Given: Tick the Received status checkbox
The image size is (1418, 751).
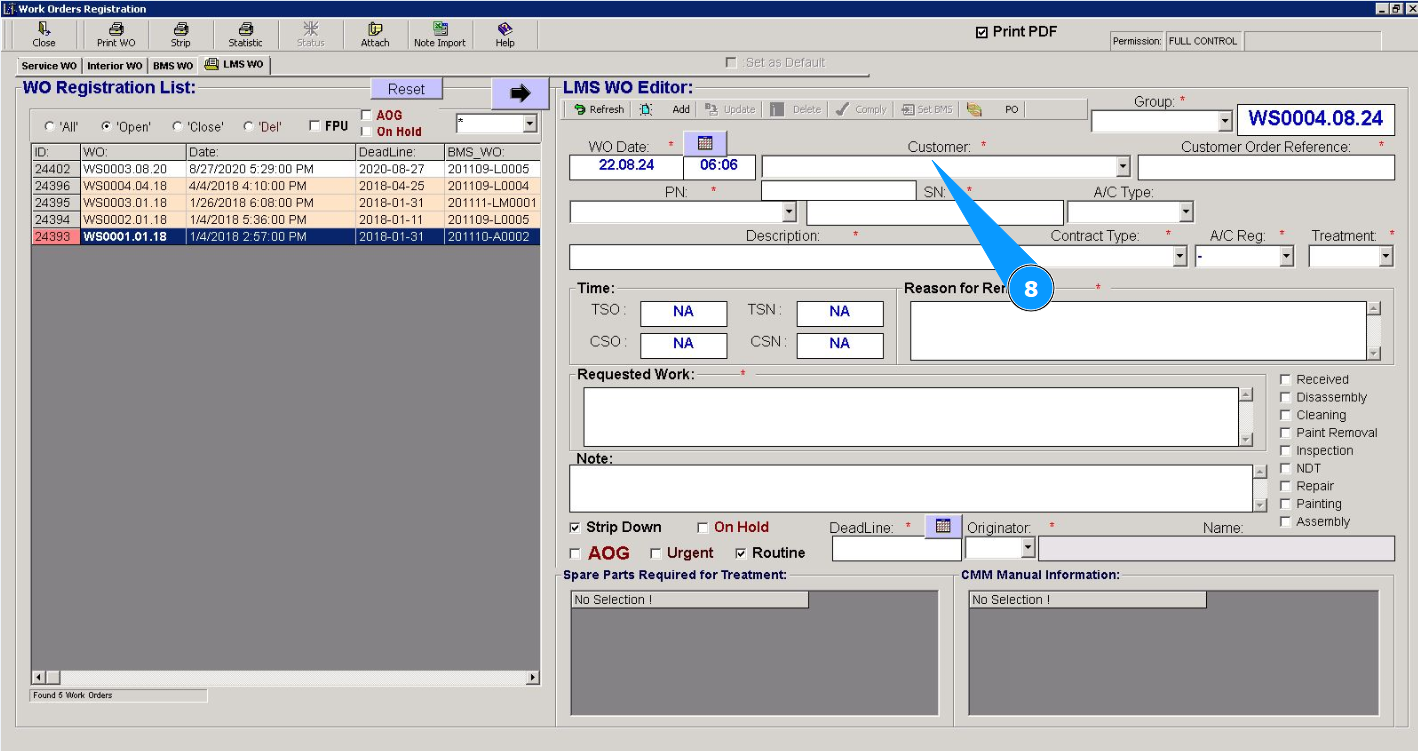Looking at the screenshot, I should click(1286, 380).
